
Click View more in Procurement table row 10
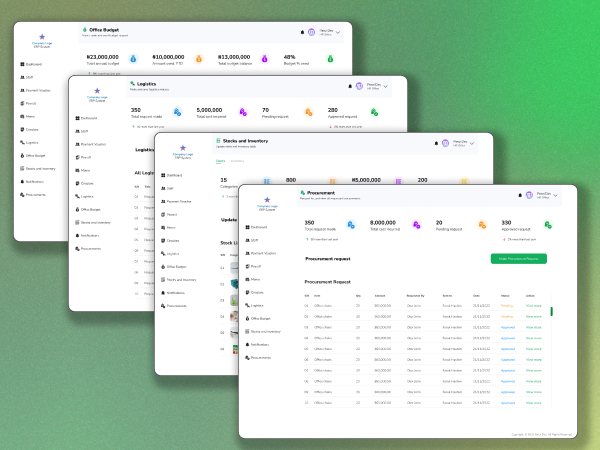533,403
